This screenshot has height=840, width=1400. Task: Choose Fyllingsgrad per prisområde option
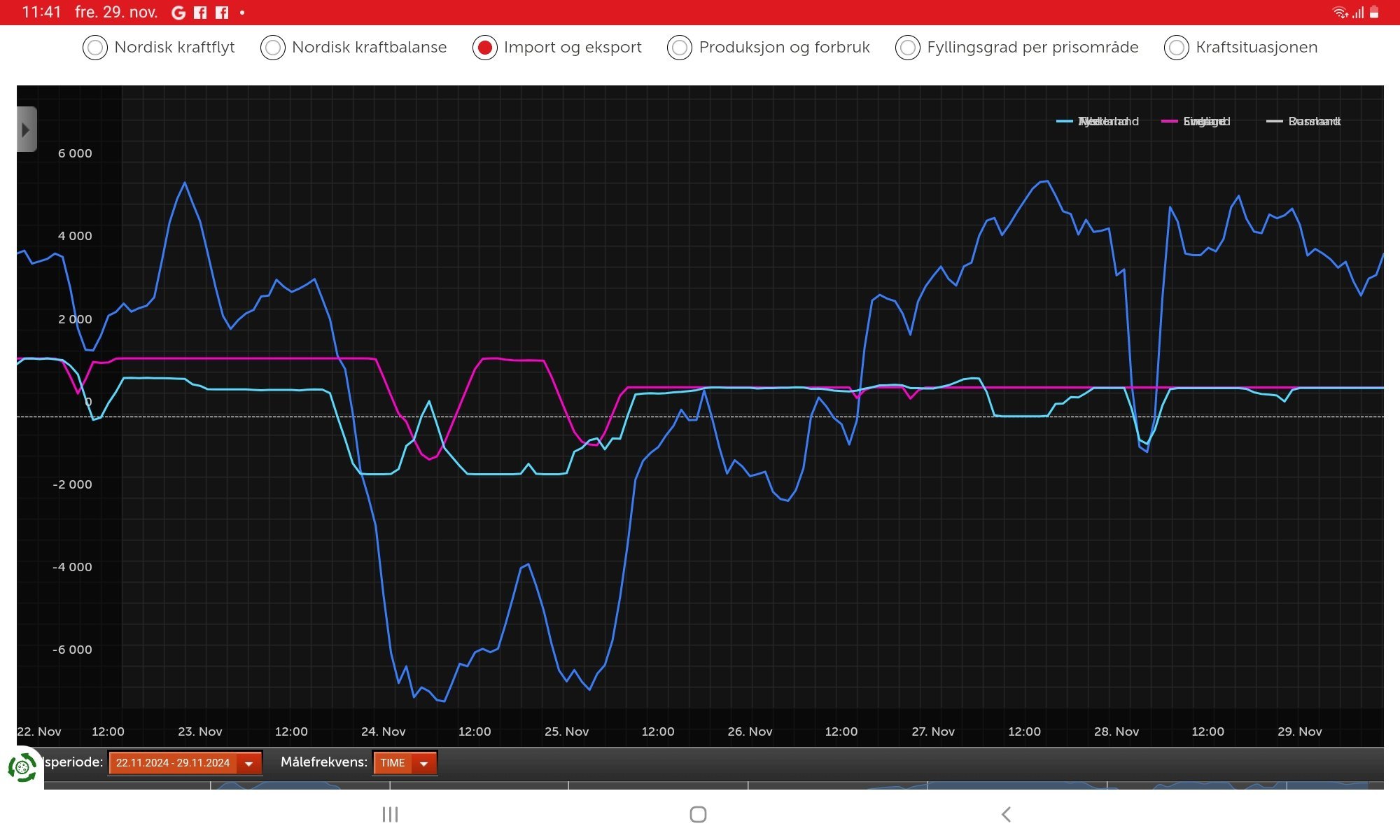point(908,48)
